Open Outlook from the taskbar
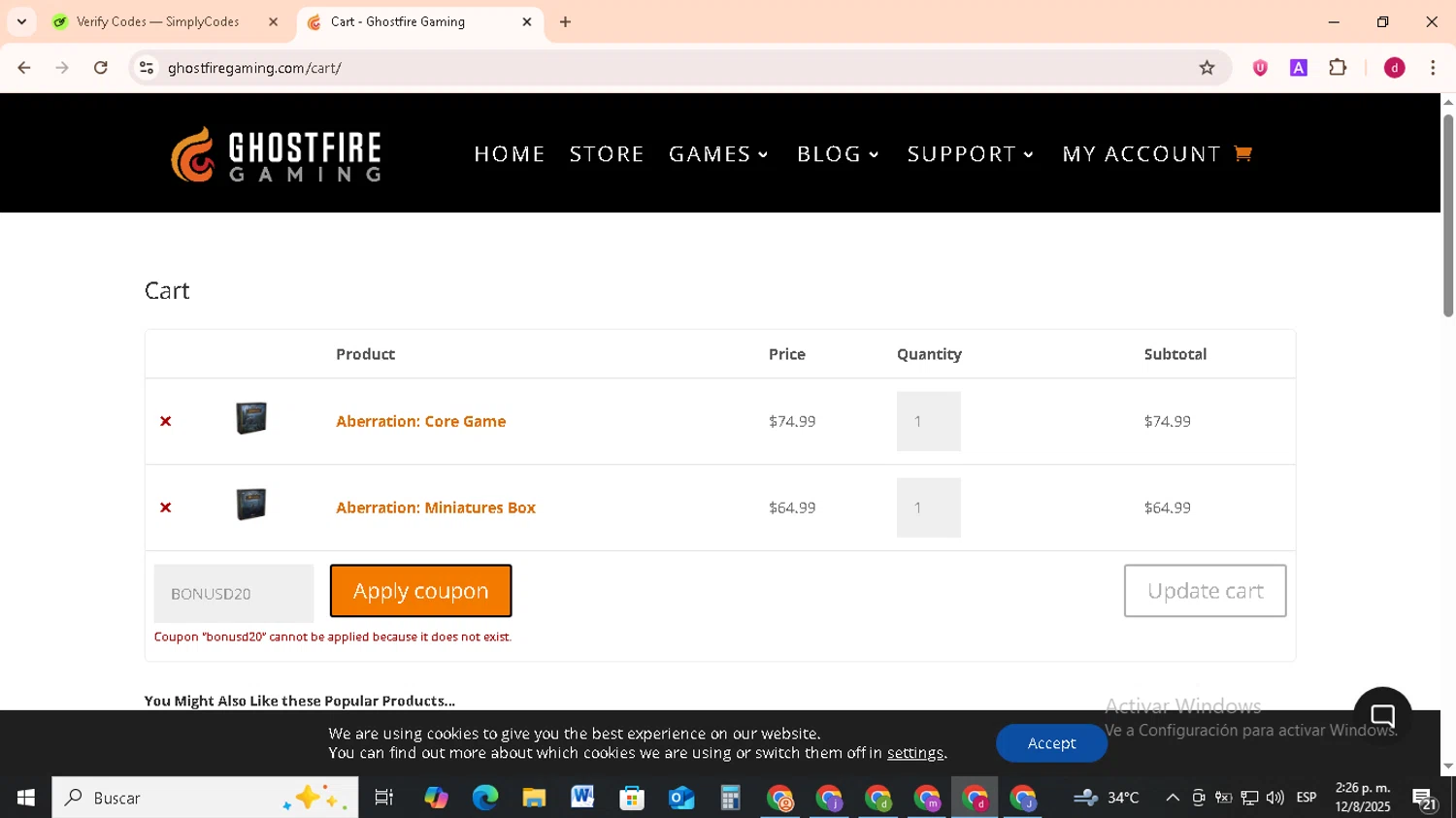This screenshot has height=818, width=1456. click(x=681, y=798)
